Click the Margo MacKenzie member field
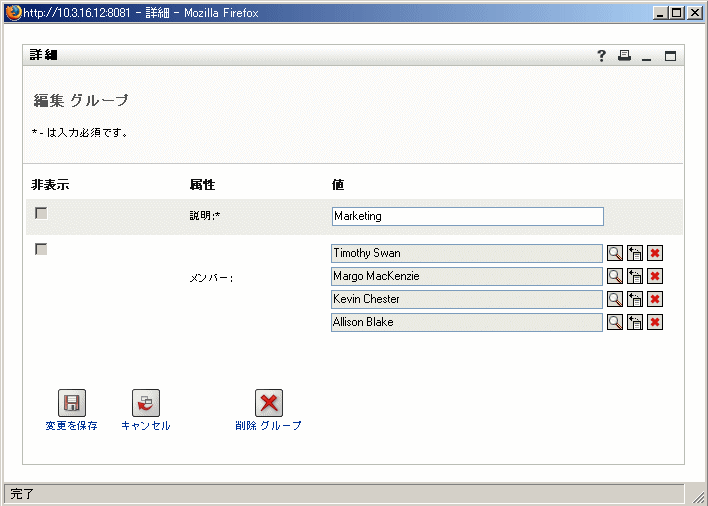708x506 pixels. 467,276
